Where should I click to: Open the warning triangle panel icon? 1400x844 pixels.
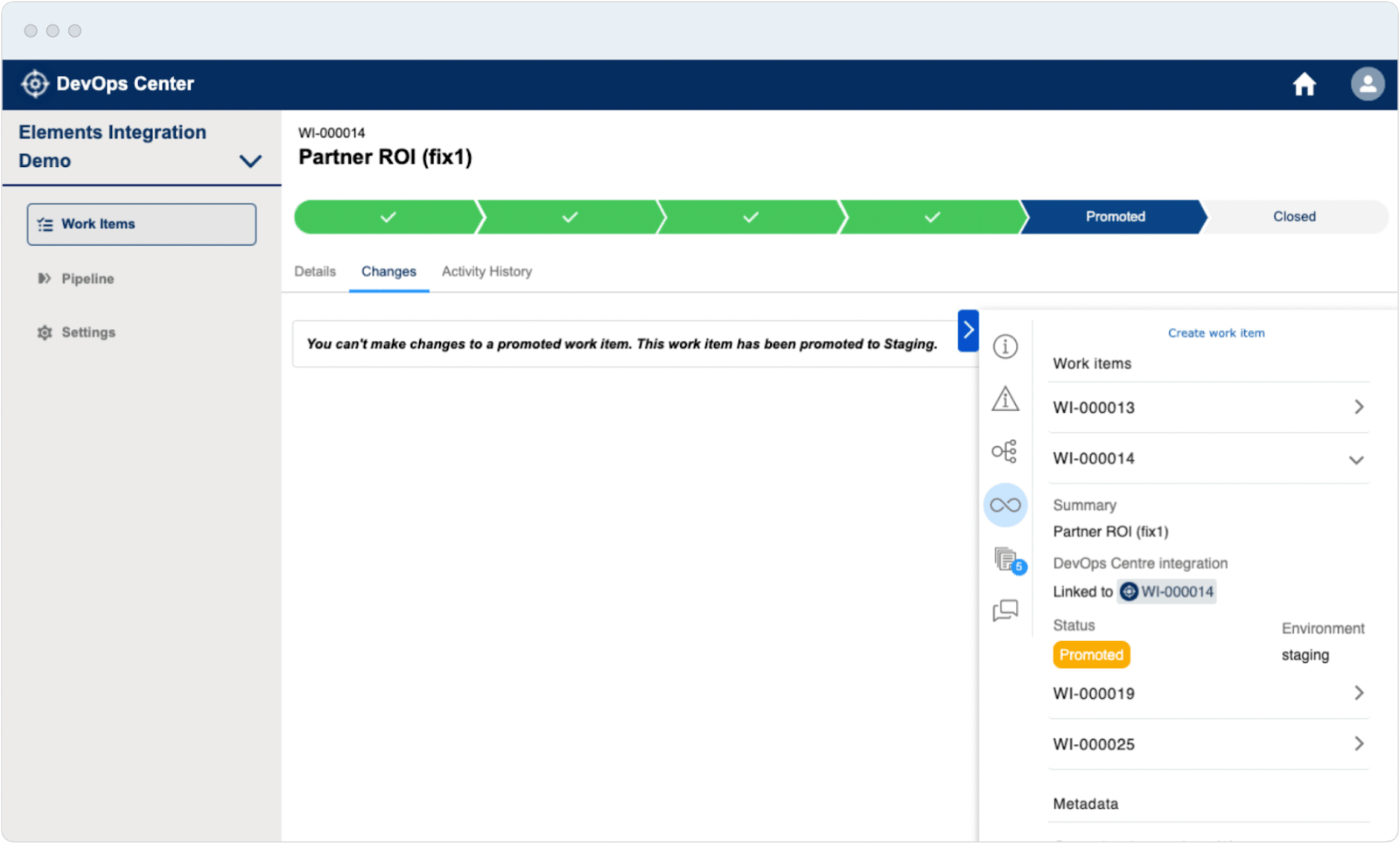[1005, 399]
